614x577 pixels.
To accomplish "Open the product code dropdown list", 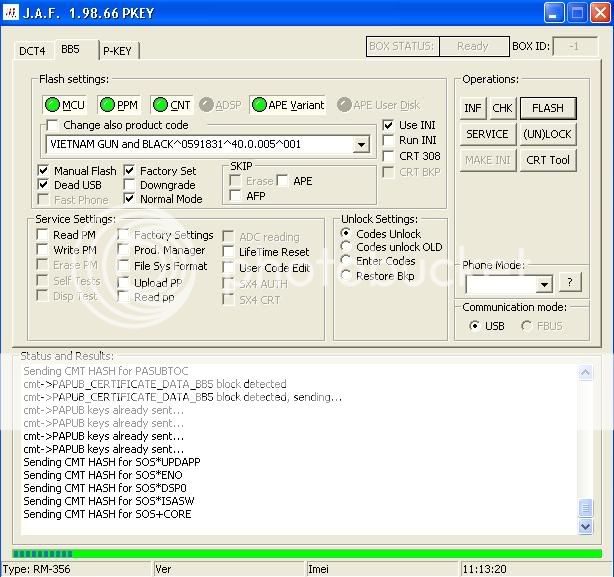I will pos(361,145).
